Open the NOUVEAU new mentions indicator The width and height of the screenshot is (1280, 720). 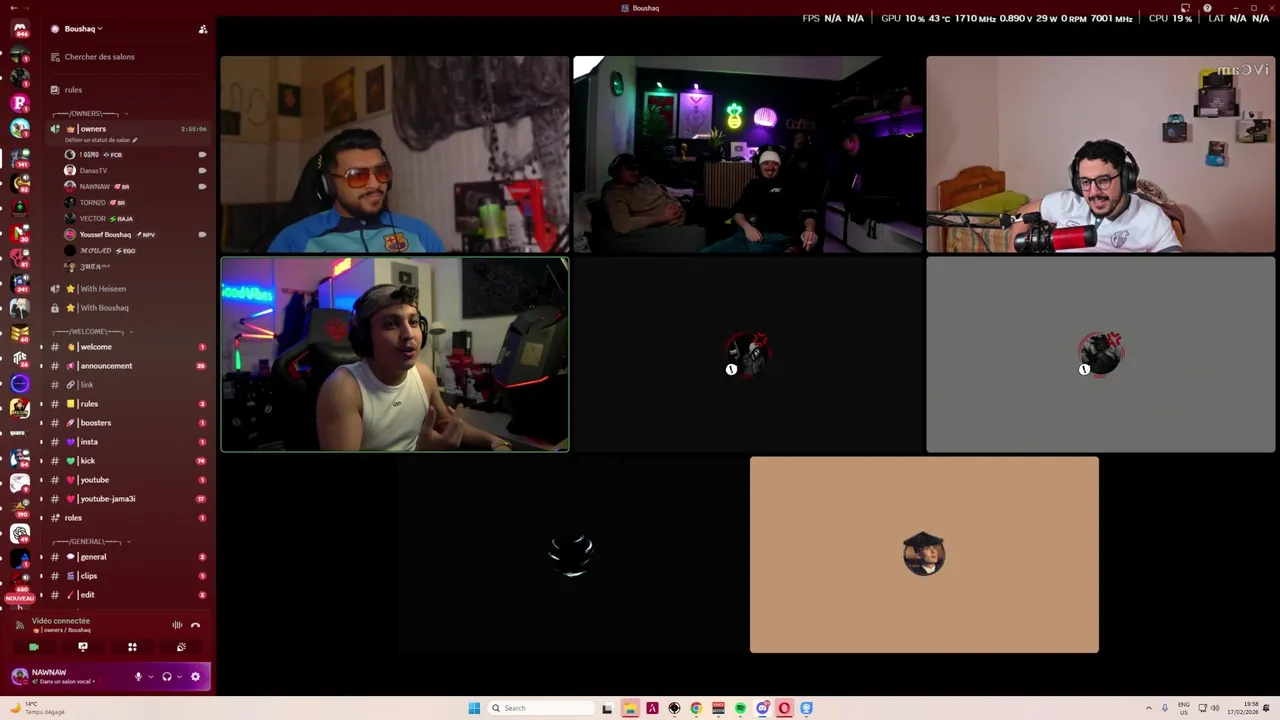click(x=20, y=598)
